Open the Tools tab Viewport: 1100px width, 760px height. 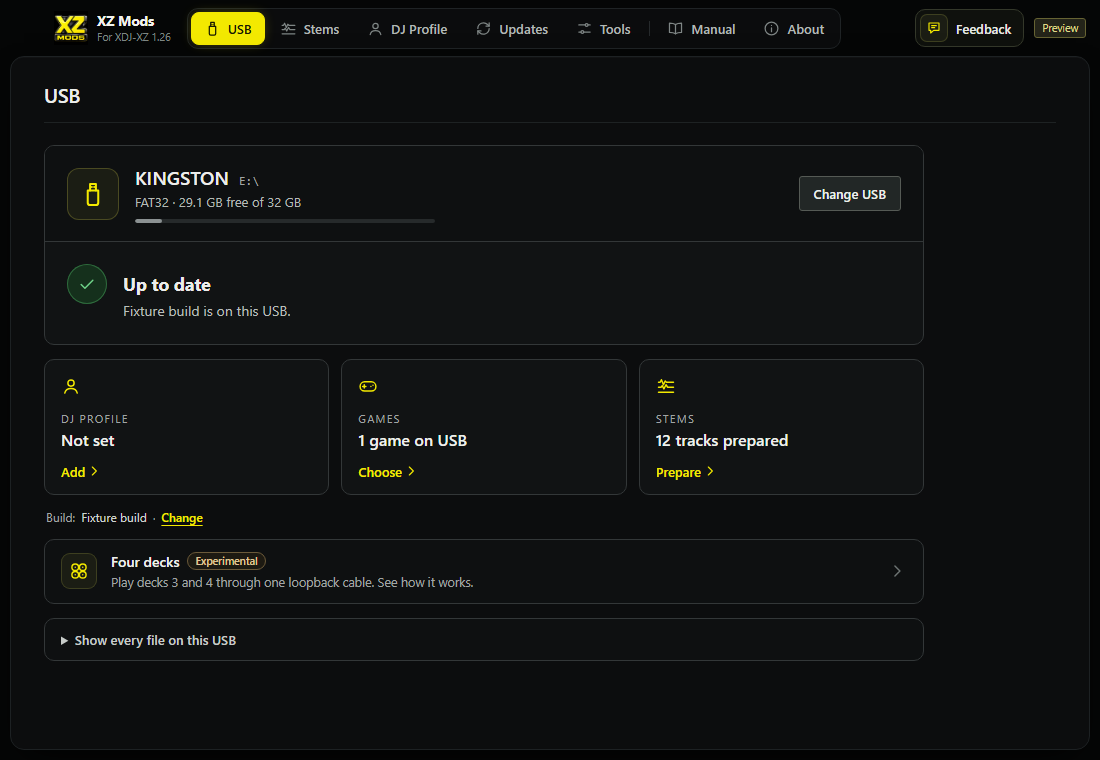(x=604, y=29)
